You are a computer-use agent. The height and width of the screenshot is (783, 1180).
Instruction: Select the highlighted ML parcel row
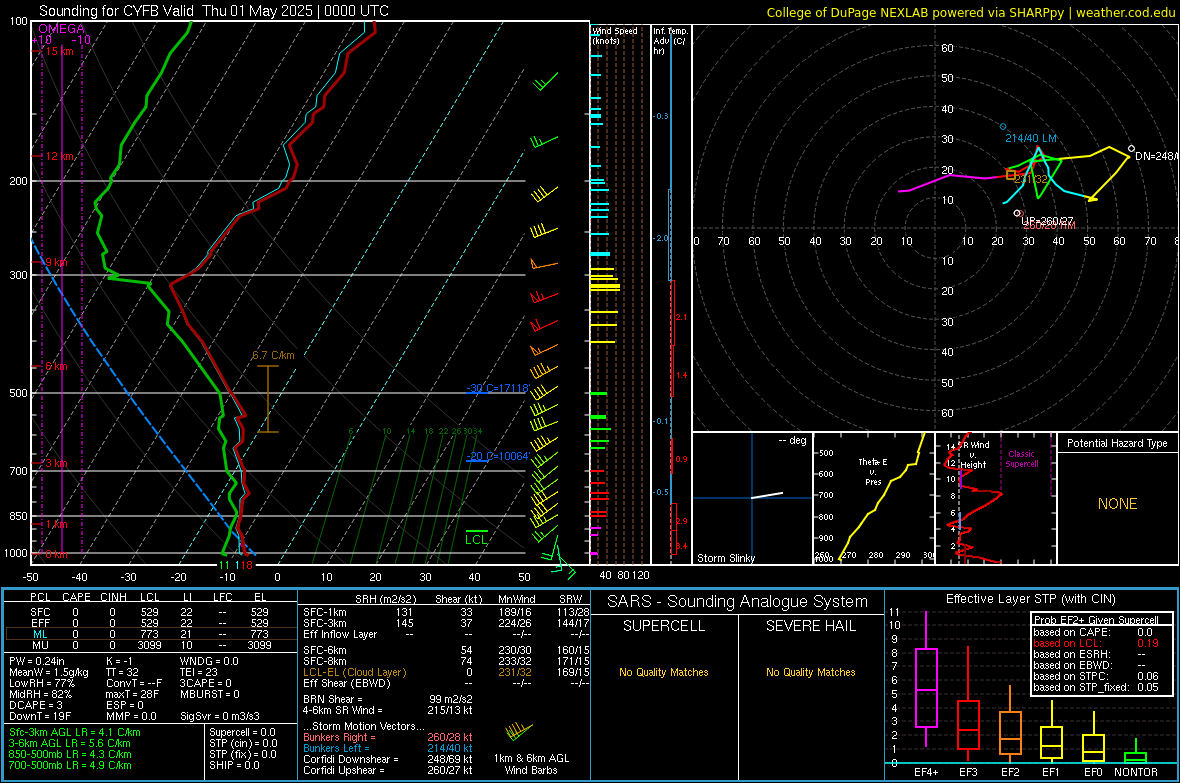pyautogui.click(x=151, y=634)
